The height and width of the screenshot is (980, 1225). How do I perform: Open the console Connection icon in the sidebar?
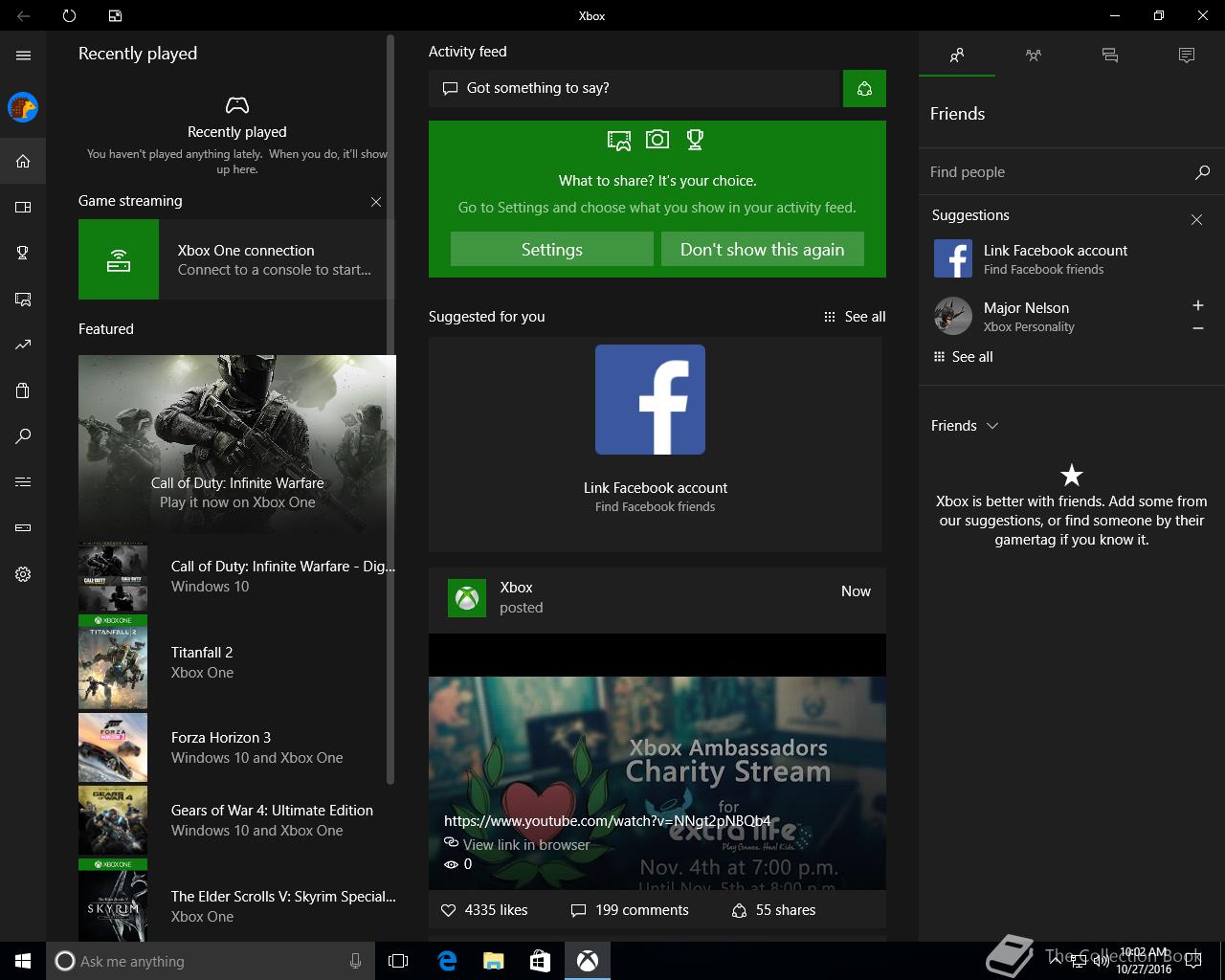pyautogui.click(x=23, y=527)
